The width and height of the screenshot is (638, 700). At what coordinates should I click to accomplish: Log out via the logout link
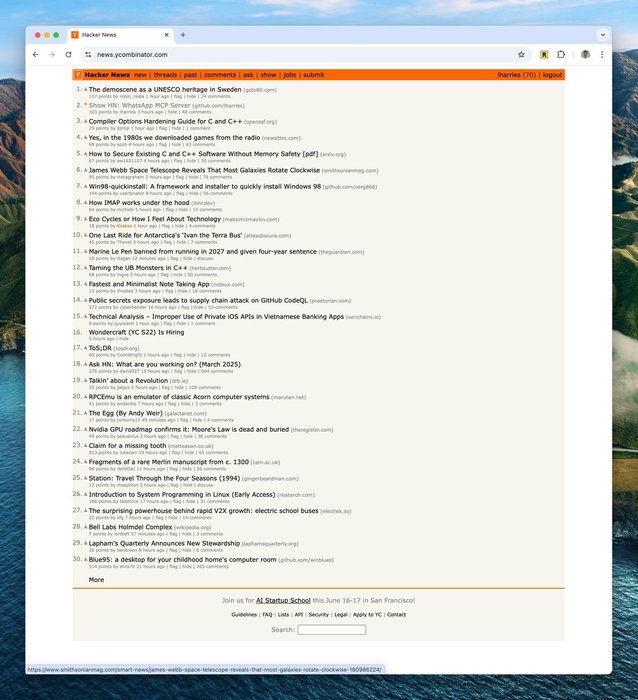552,75
